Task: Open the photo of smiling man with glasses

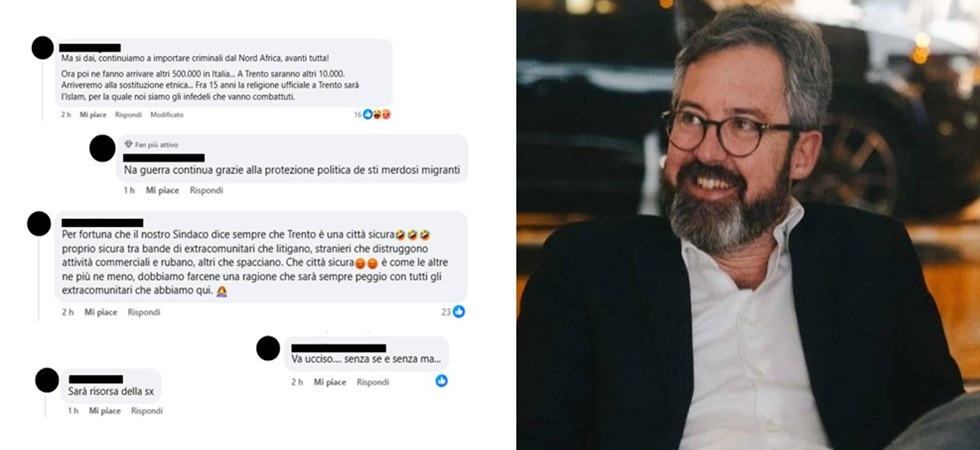Action: [748, 225]
